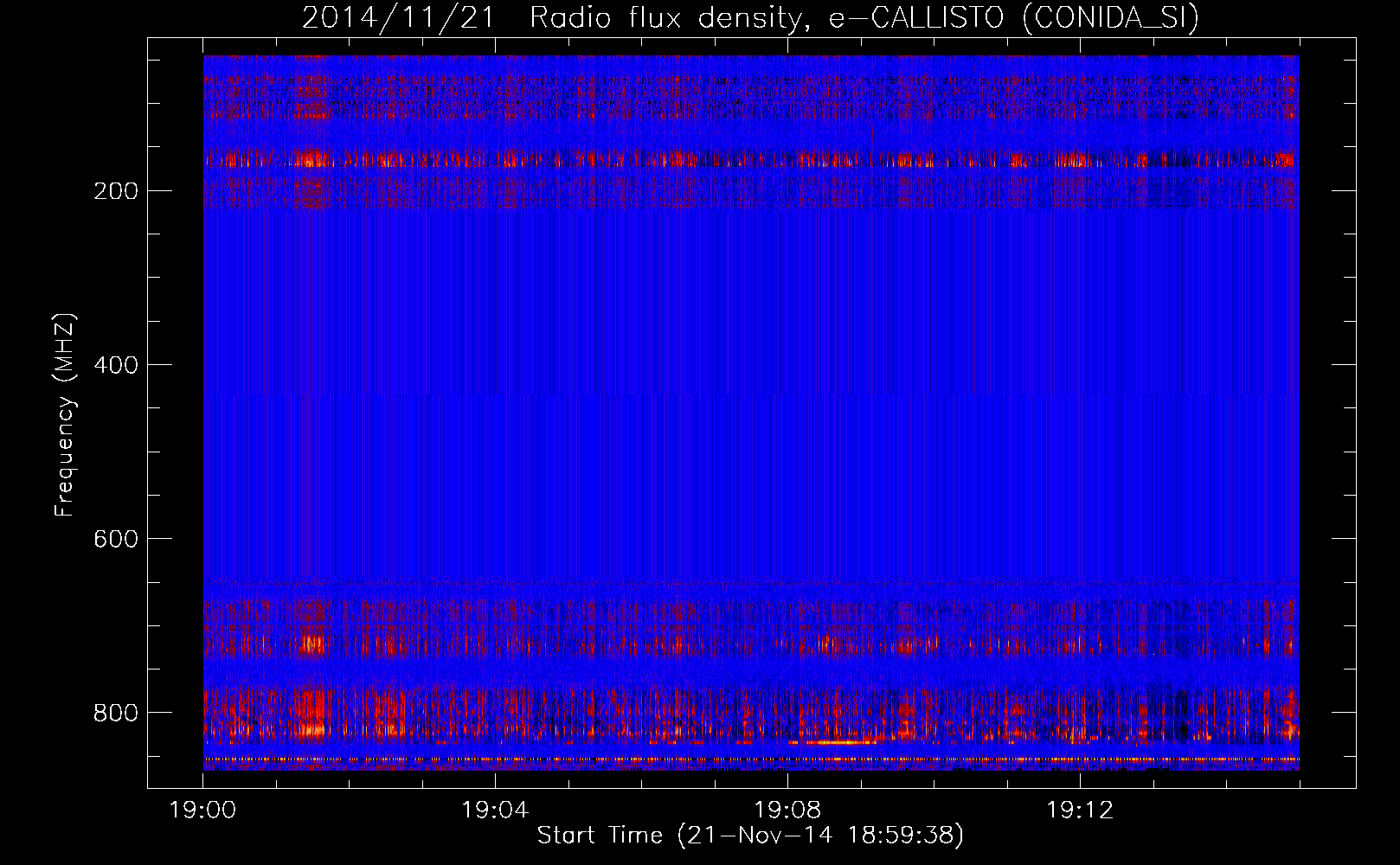Select the 800 frequency tick label
The height and width of the screenshot is (865, 1400).
pos(115,713)
